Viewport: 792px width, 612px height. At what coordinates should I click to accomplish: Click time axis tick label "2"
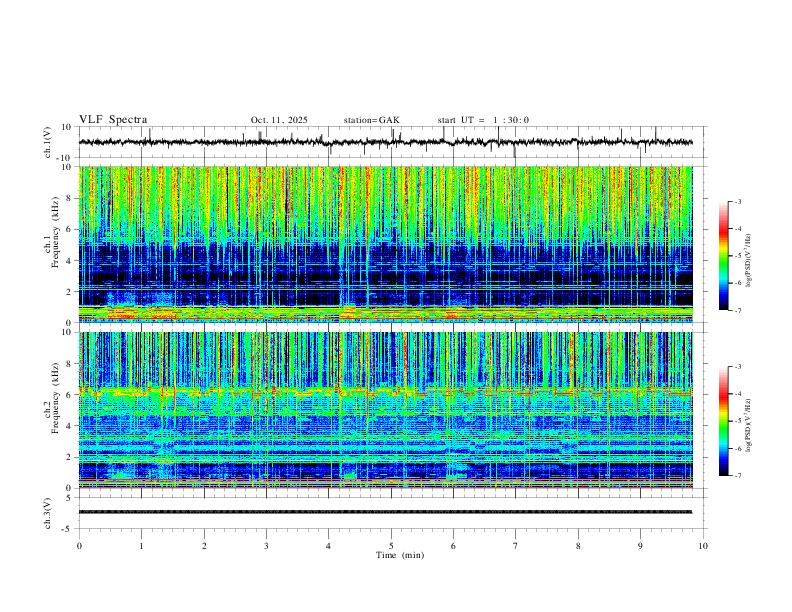204,546
